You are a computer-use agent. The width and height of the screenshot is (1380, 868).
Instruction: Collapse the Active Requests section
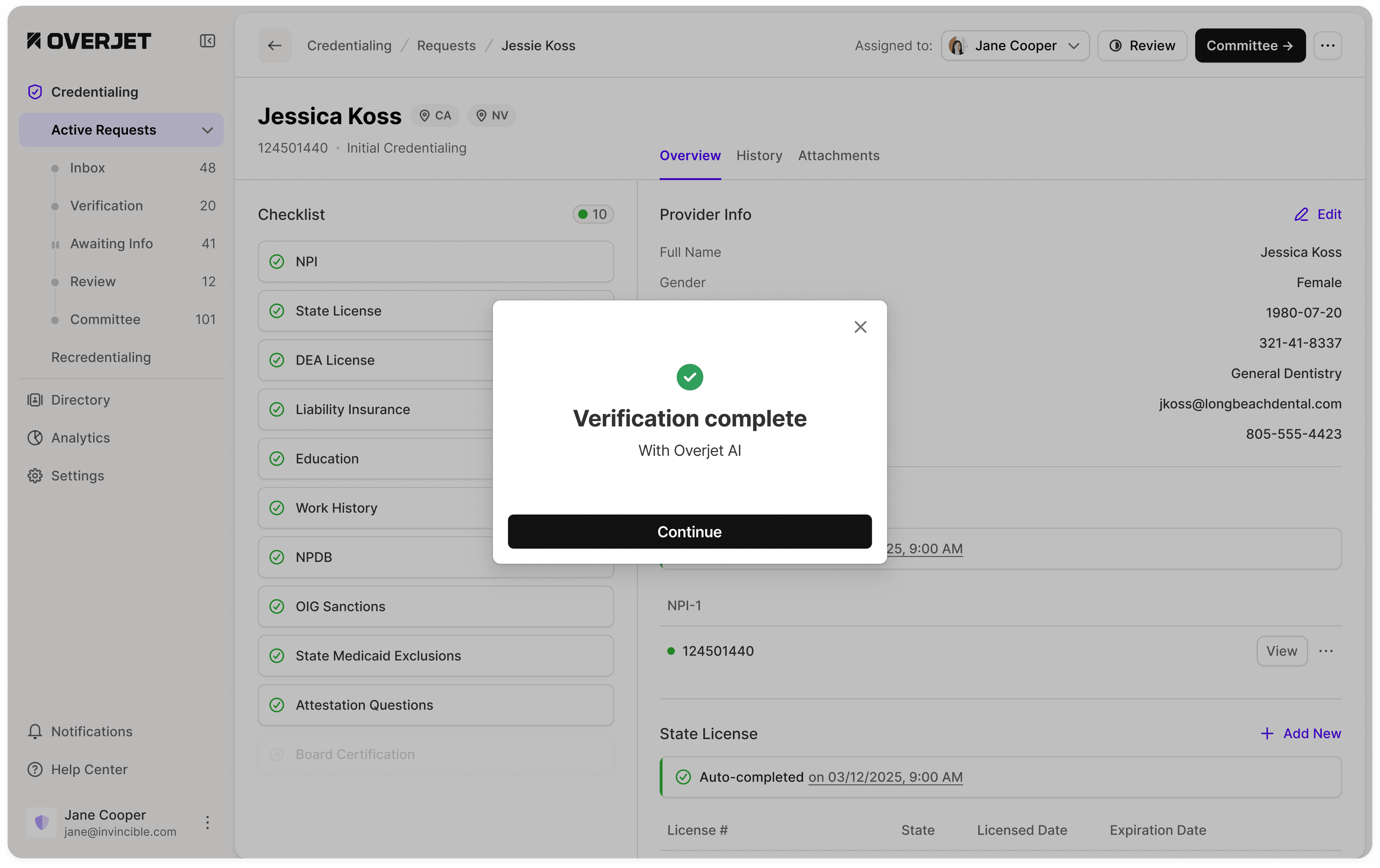click(x=207, y=130)
